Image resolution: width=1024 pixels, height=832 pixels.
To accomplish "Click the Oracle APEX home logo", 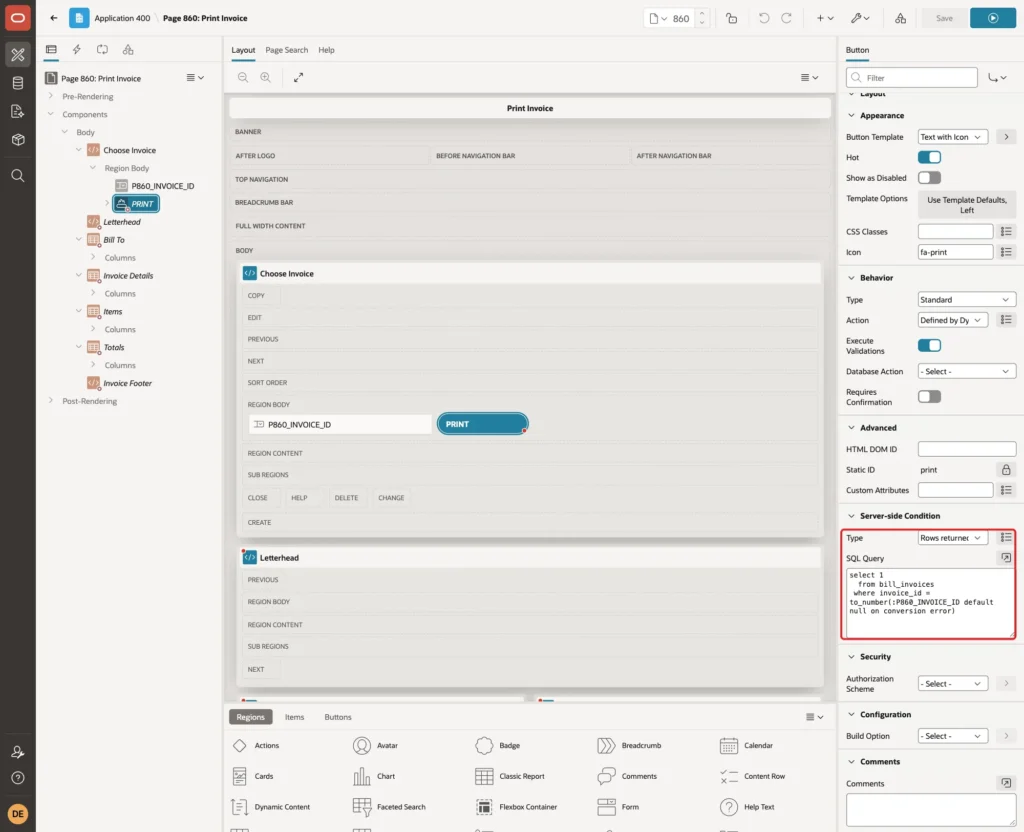I will (18, 18).
